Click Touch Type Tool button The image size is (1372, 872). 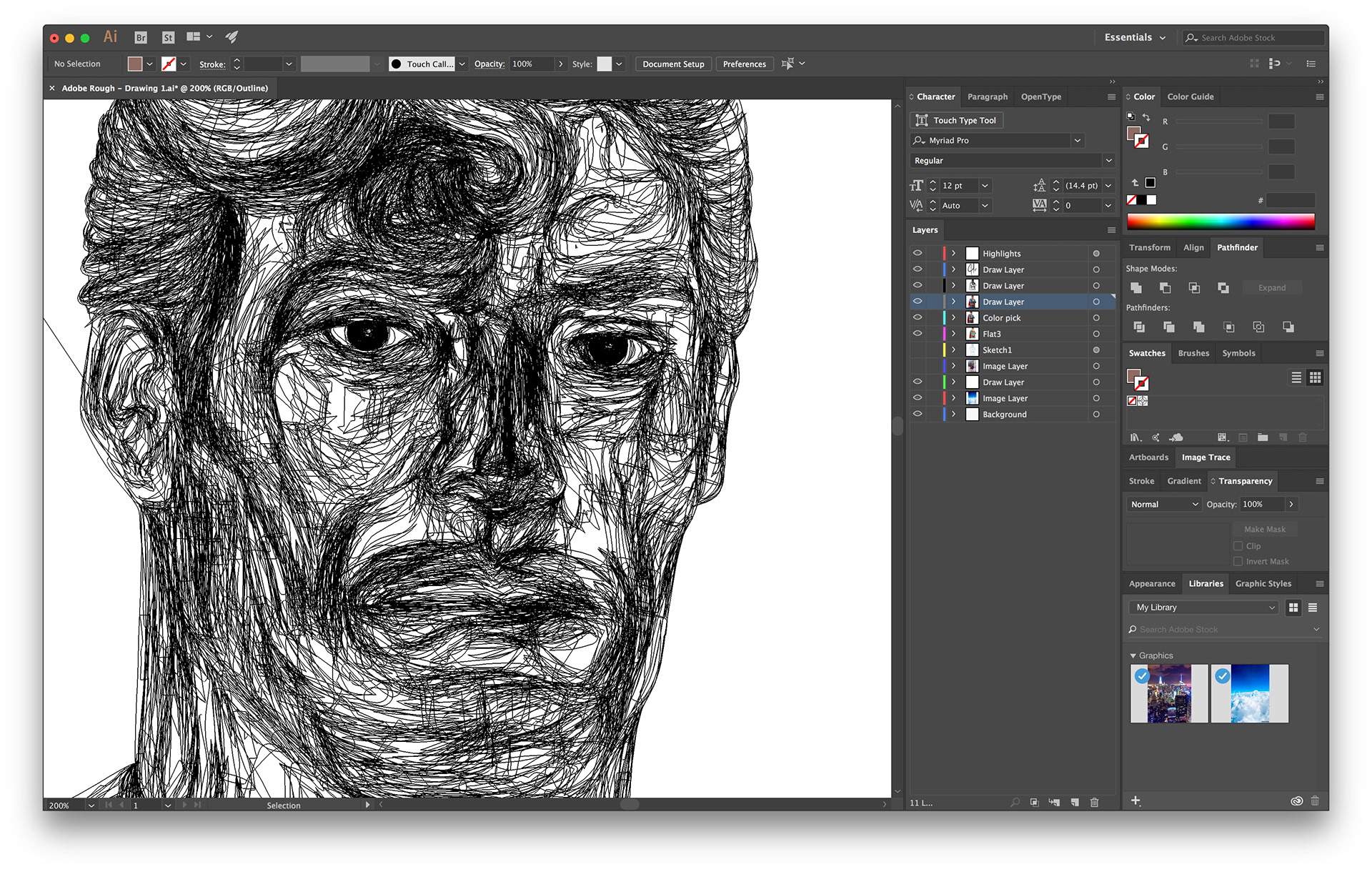(x=957, y=120)
